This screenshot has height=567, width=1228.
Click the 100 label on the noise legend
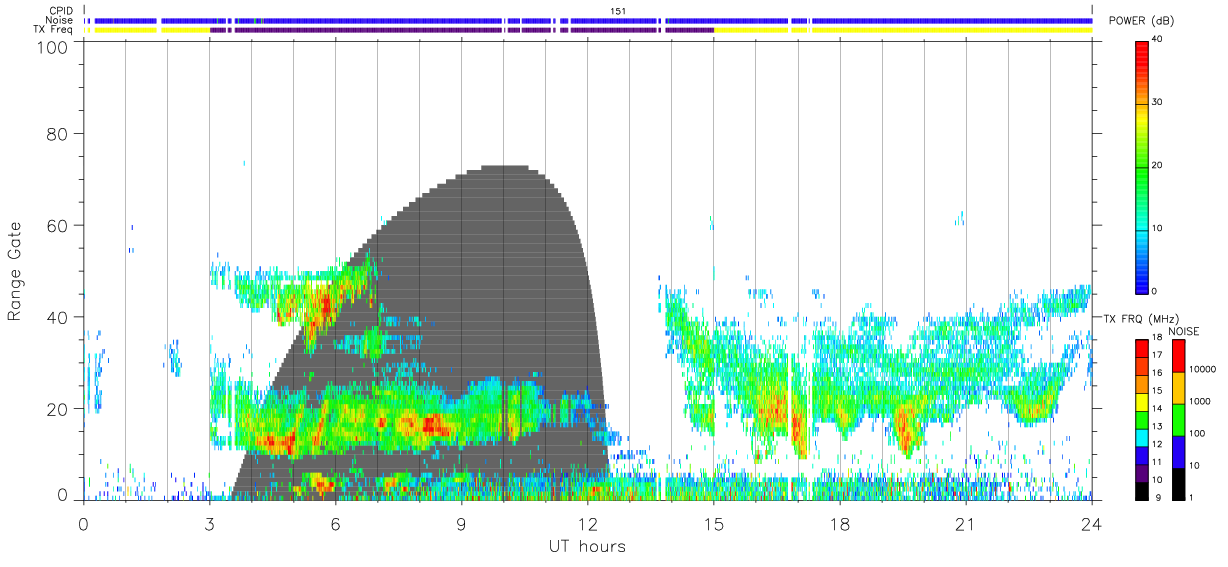pos(1196,433)
